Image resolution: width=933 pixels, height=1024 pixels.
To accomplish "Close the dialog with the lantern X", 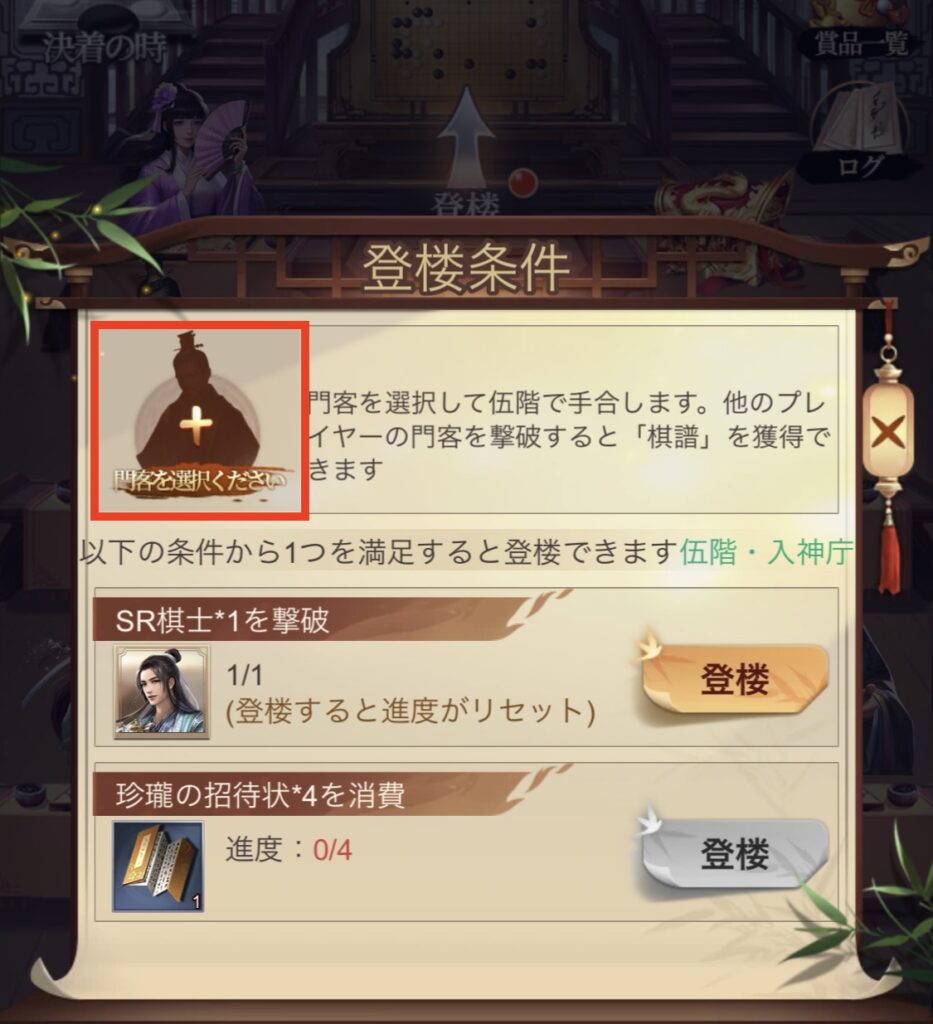I will point(887,433).
